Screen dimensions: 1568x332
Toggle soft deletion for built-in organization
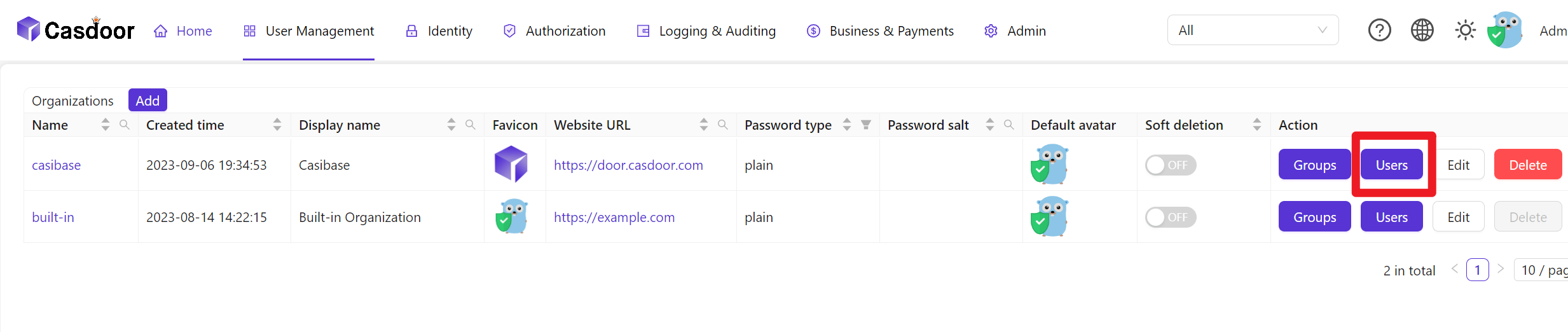1170,218
